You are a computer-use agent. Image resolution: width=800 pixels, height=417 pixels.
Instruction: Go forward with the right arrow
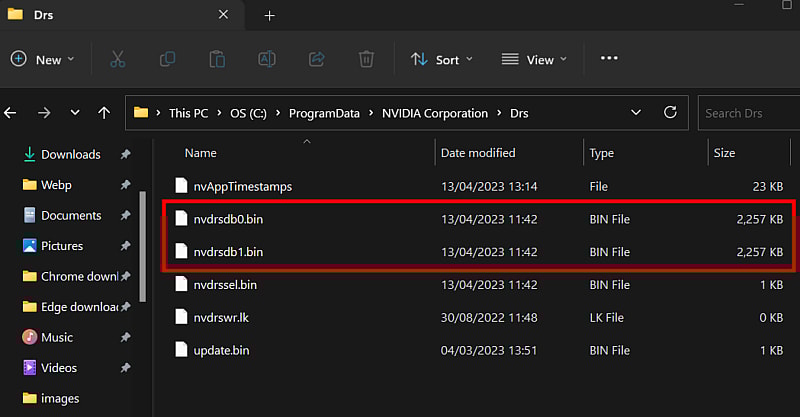coord(44,113)
